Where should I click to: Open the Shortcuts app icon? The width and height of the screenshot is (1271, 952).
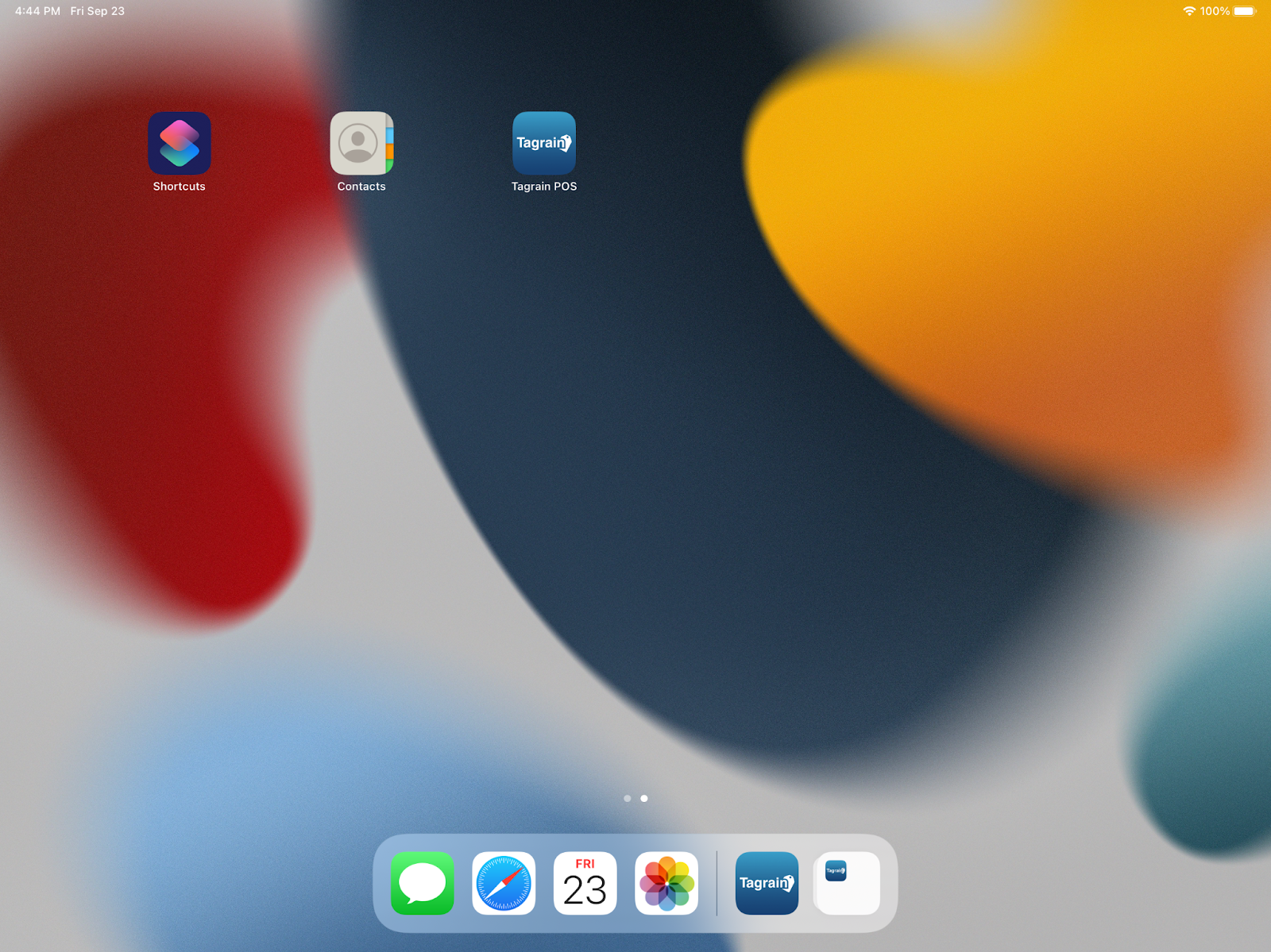179,143
